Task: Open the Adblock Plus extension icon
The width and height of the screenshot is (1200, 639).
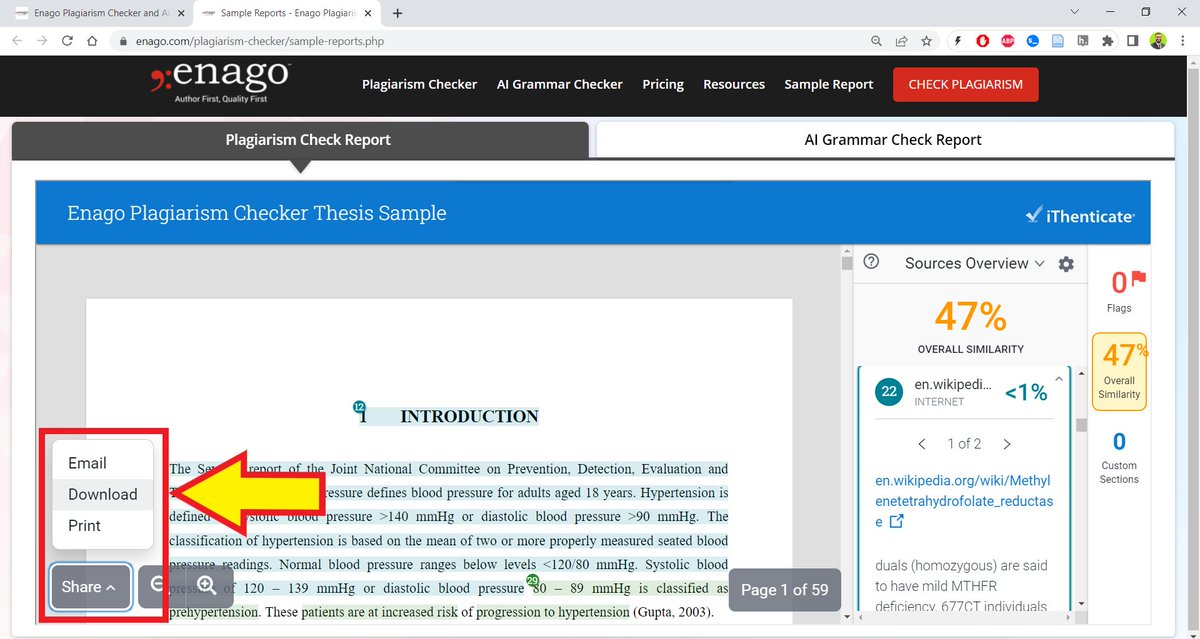Action: point(1006,41)
